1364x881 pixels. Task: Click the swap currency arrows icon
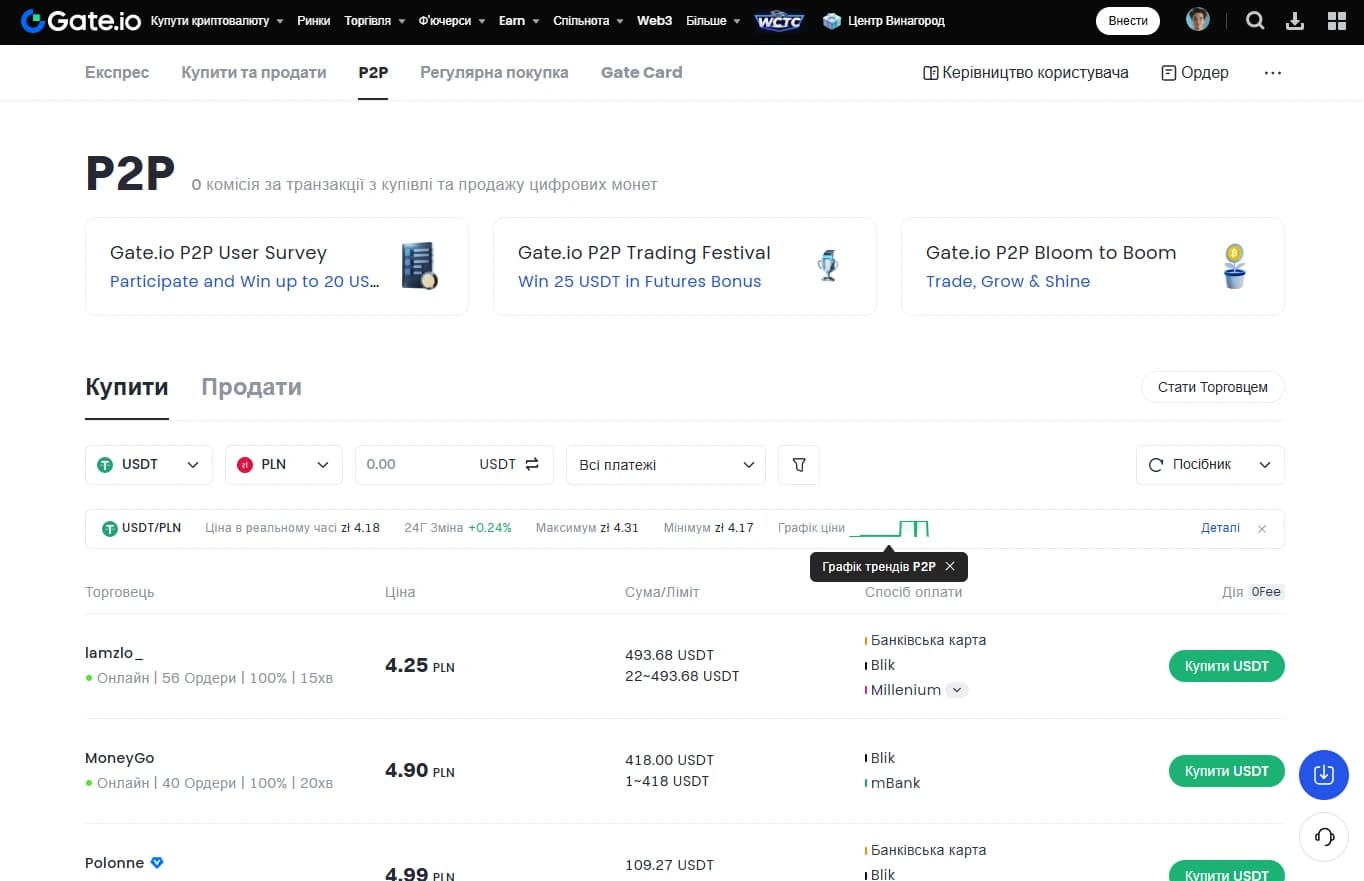[x=532, y=464]
